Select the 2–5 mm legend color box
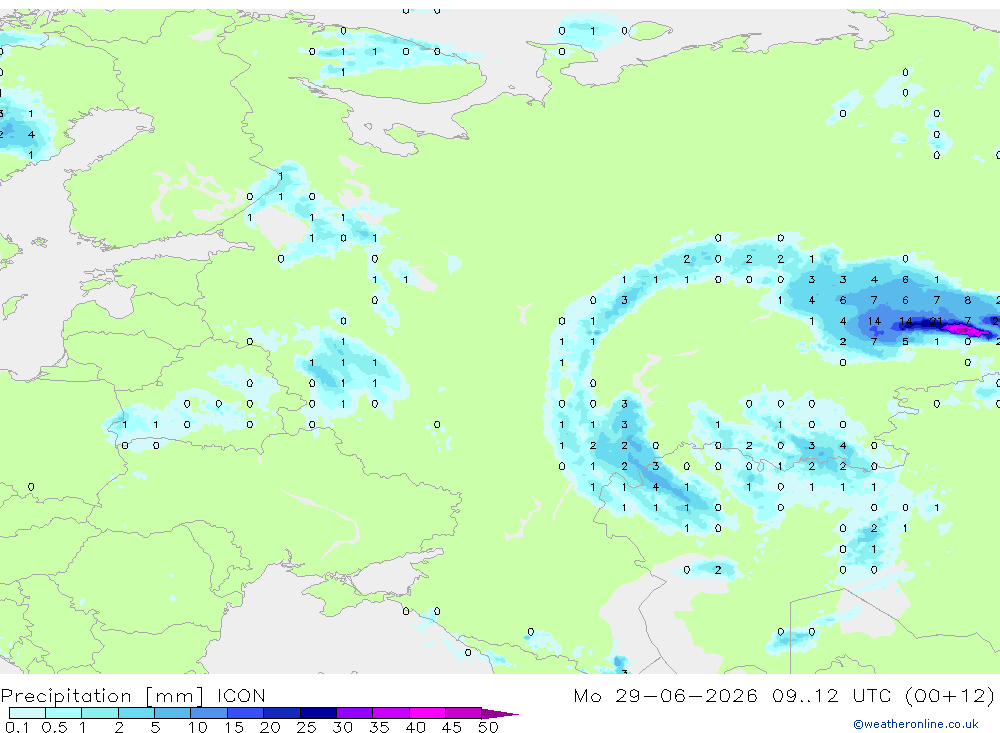 (x=136, y=713)
